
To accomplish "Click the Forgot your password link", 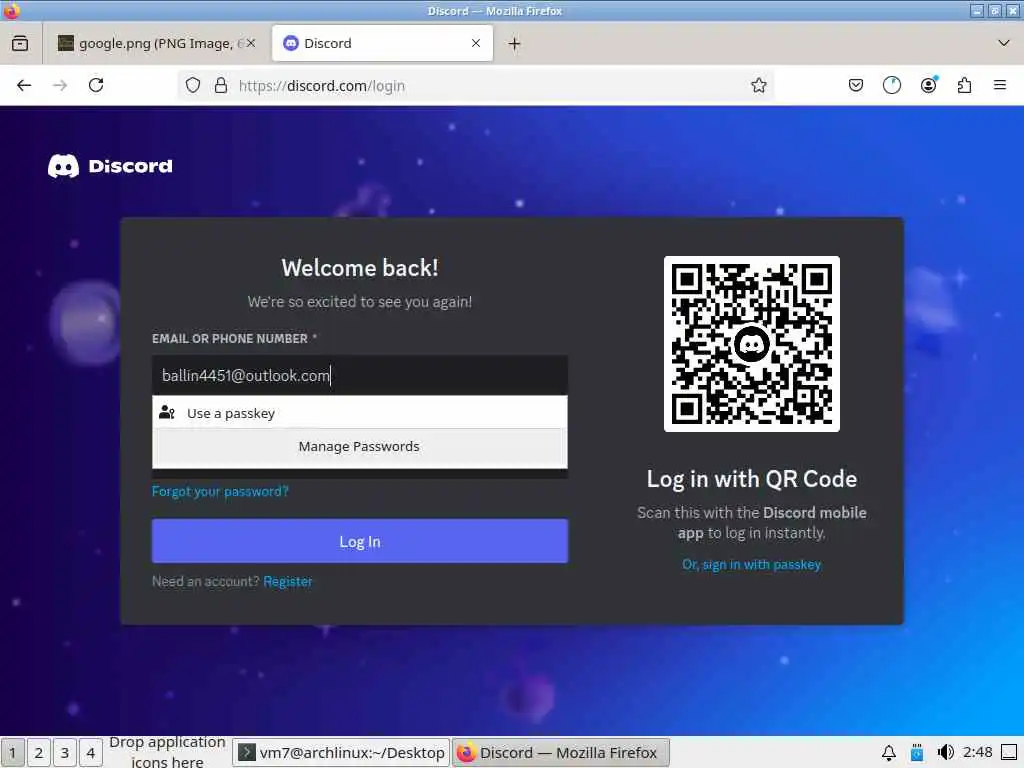I will tap(220, 491).
